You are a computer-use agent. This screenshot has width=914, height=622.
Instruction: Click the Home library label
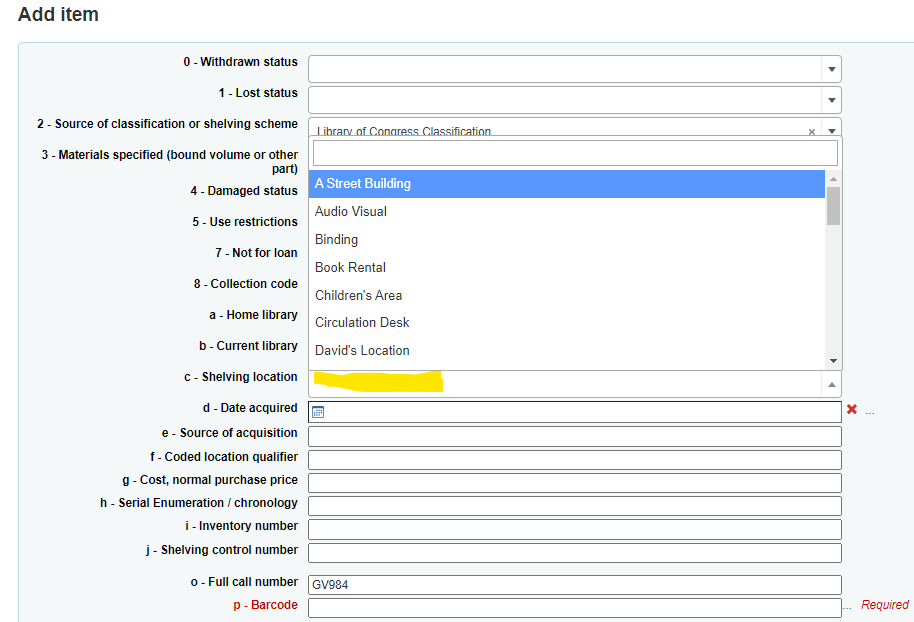(x=253, y=315)
